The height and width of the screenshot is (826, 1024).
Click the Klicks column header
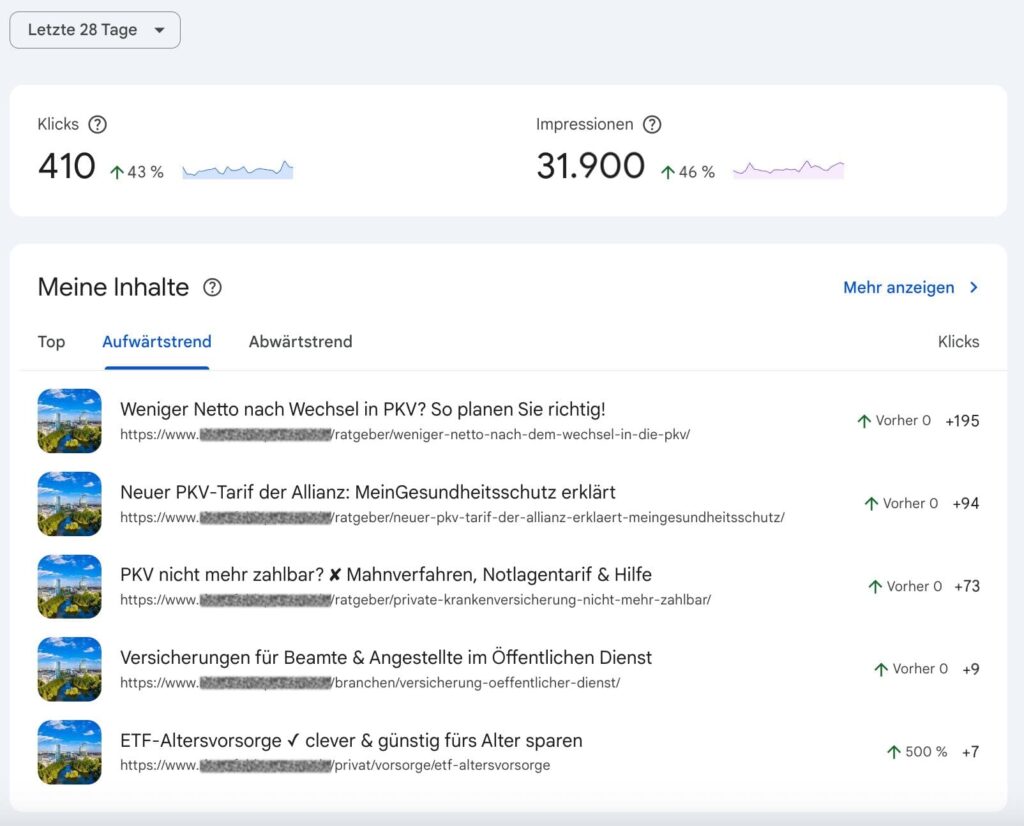pyautogui.click(x=959, y=342)
